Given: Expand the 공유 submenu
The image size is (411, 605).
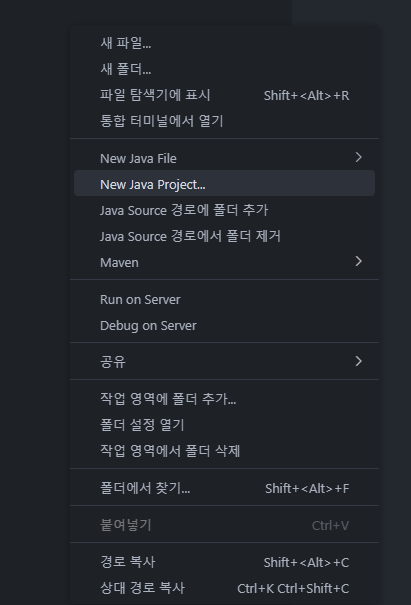Looking at the screenshot, I should (x=224, y=362).
